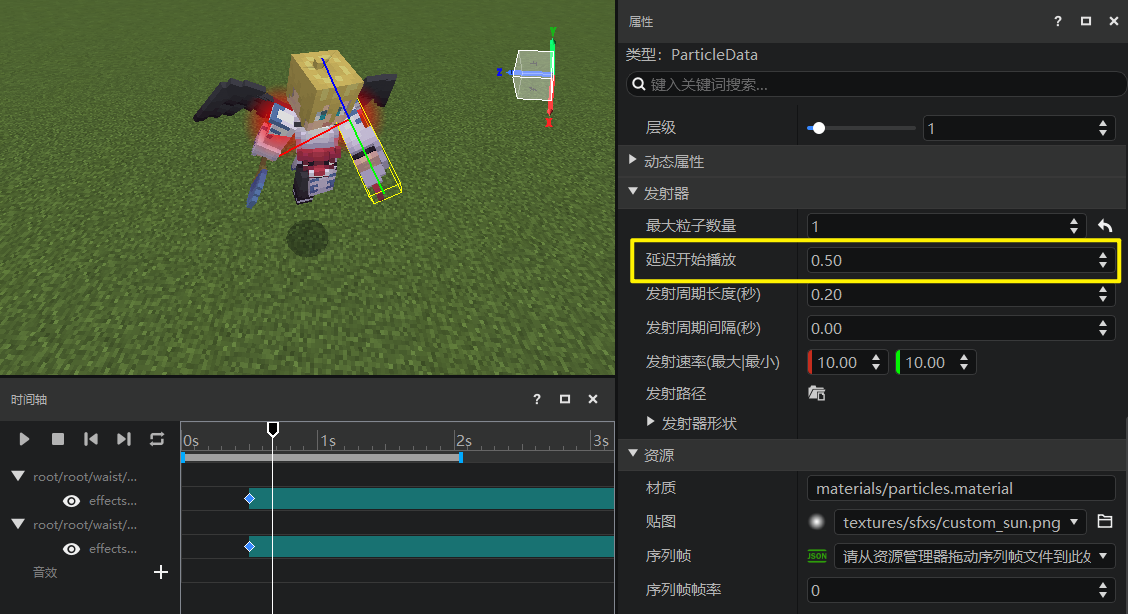Jump to next frame in timeline

(124, 439)
